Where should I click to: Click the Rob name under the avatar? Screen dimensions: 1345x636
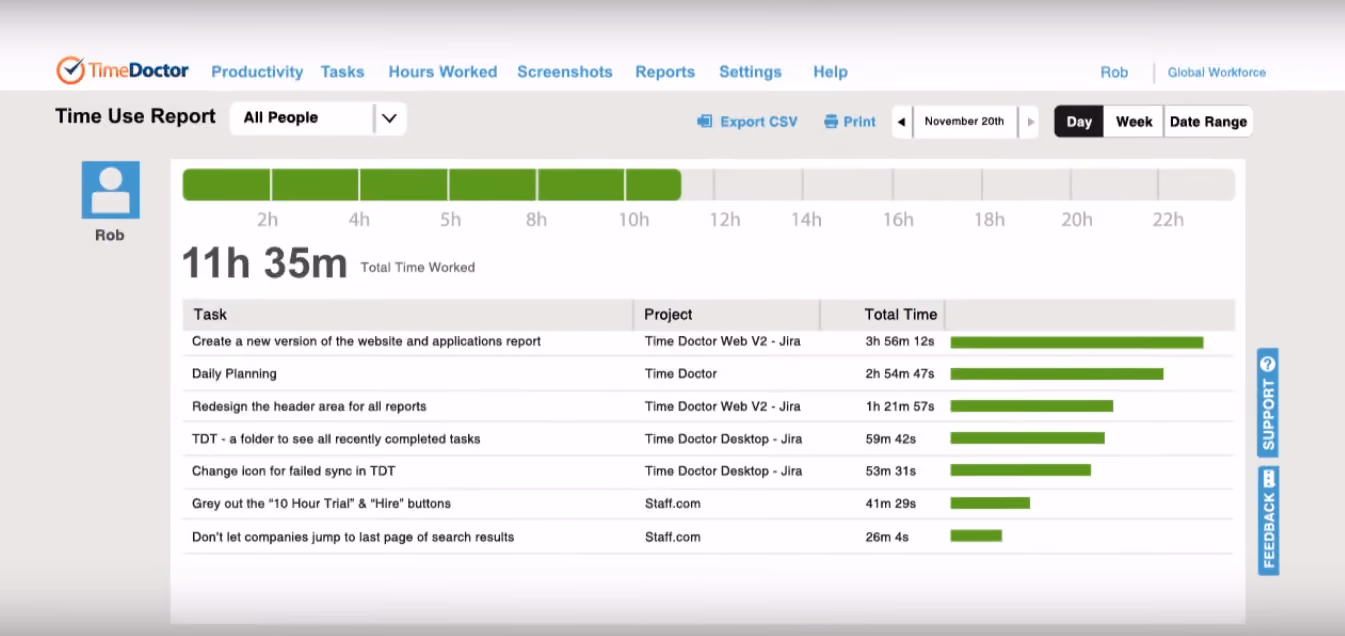click(110, 236)
